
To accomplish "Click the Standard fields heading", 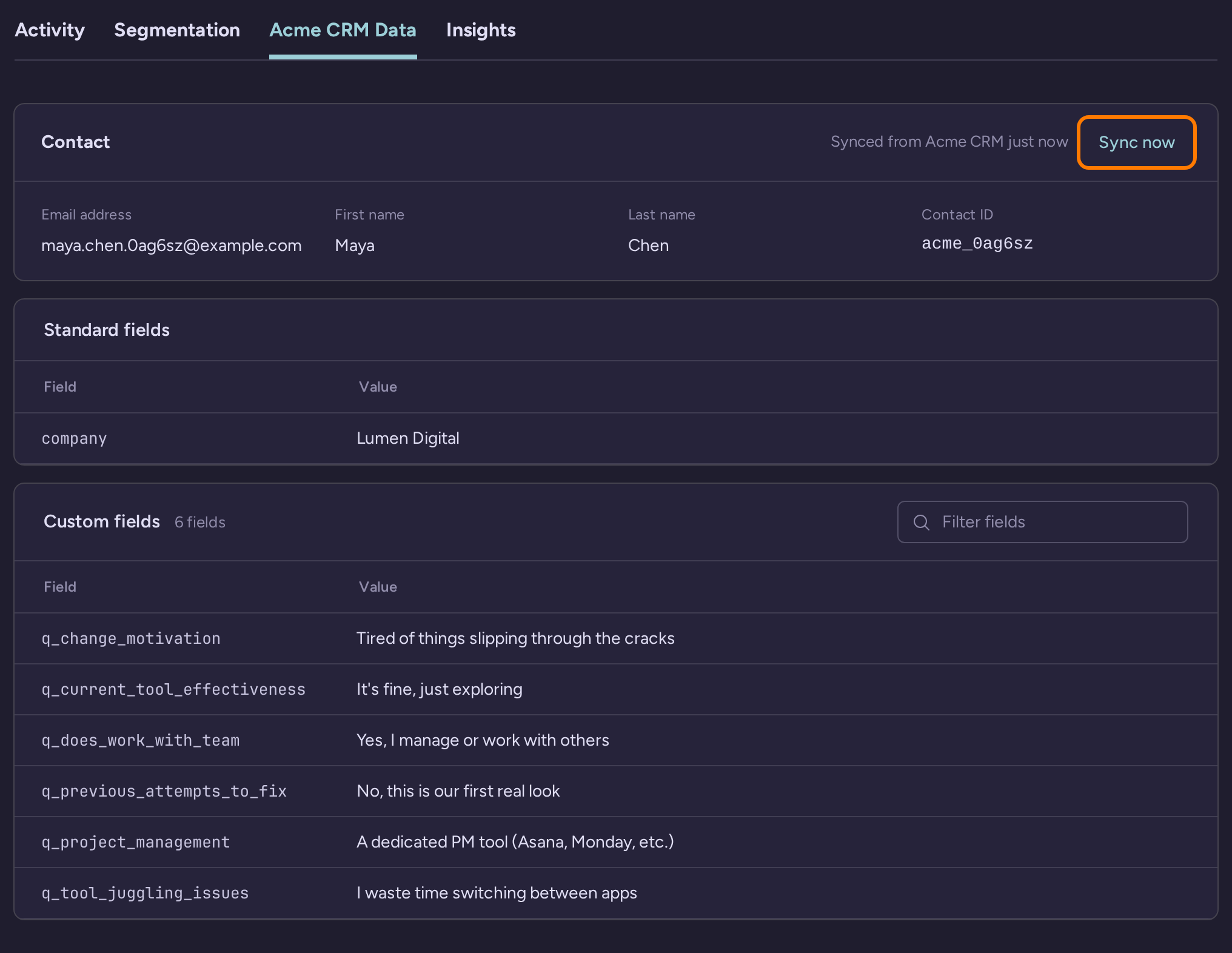I will [107, 330].
